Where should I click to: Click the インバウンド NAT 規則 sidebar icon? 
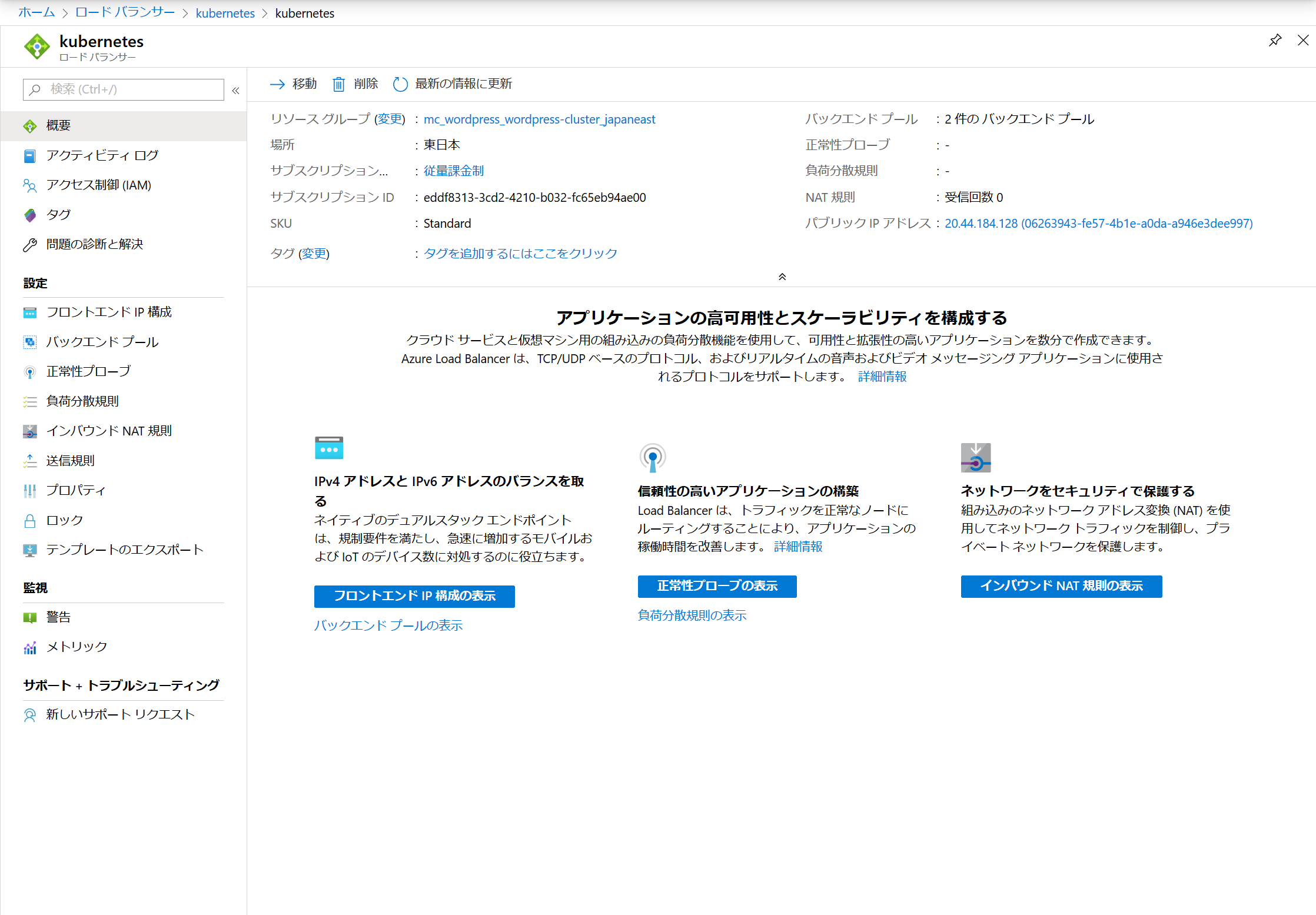(x=30, y=431)
